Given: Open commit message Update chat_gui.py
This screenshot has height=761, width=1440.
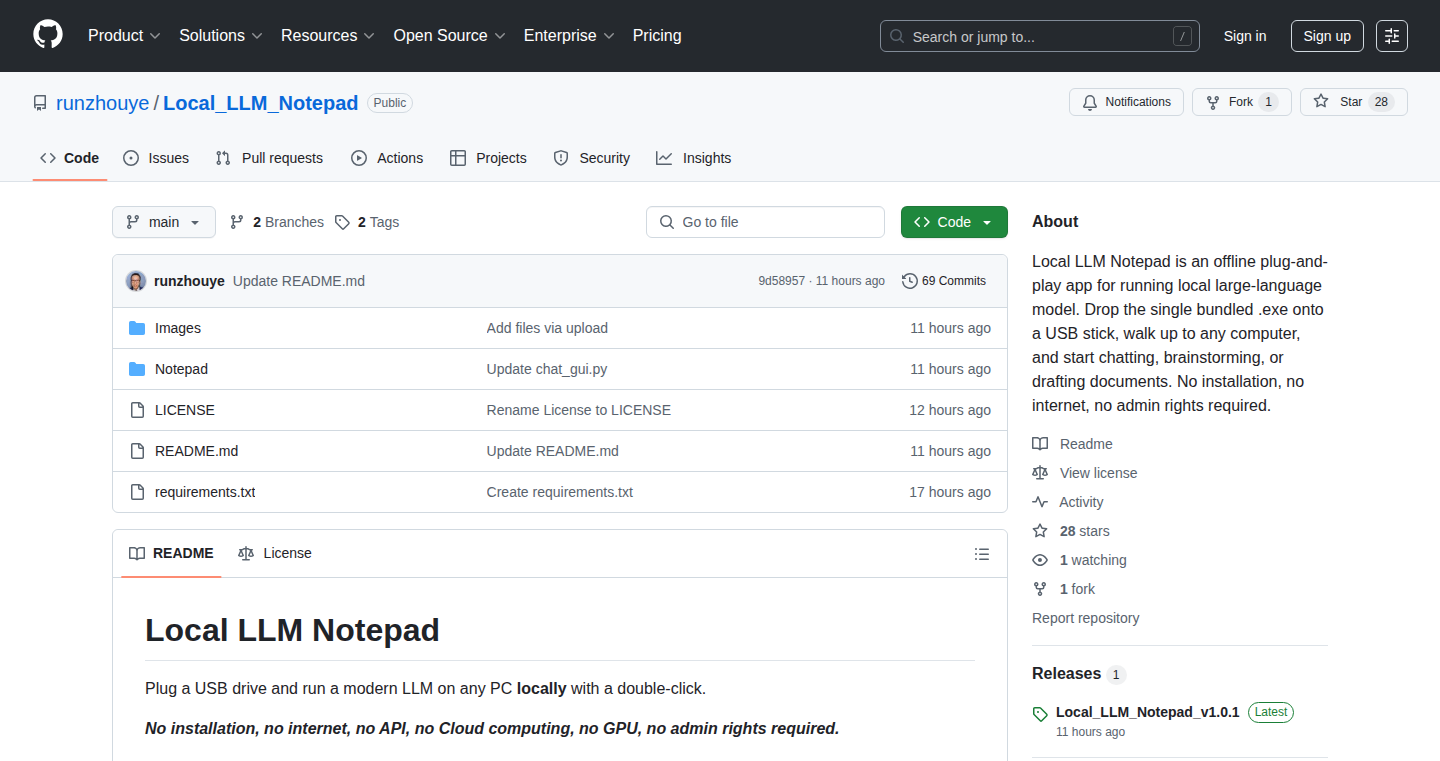Looking at the screenshot, I should (547, 369).
